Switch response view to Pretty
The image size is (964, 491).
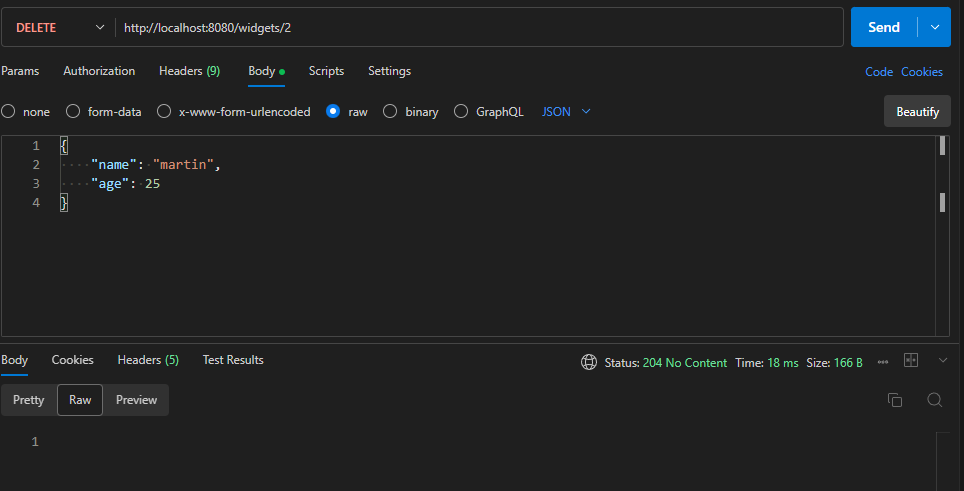pos(28,400)
